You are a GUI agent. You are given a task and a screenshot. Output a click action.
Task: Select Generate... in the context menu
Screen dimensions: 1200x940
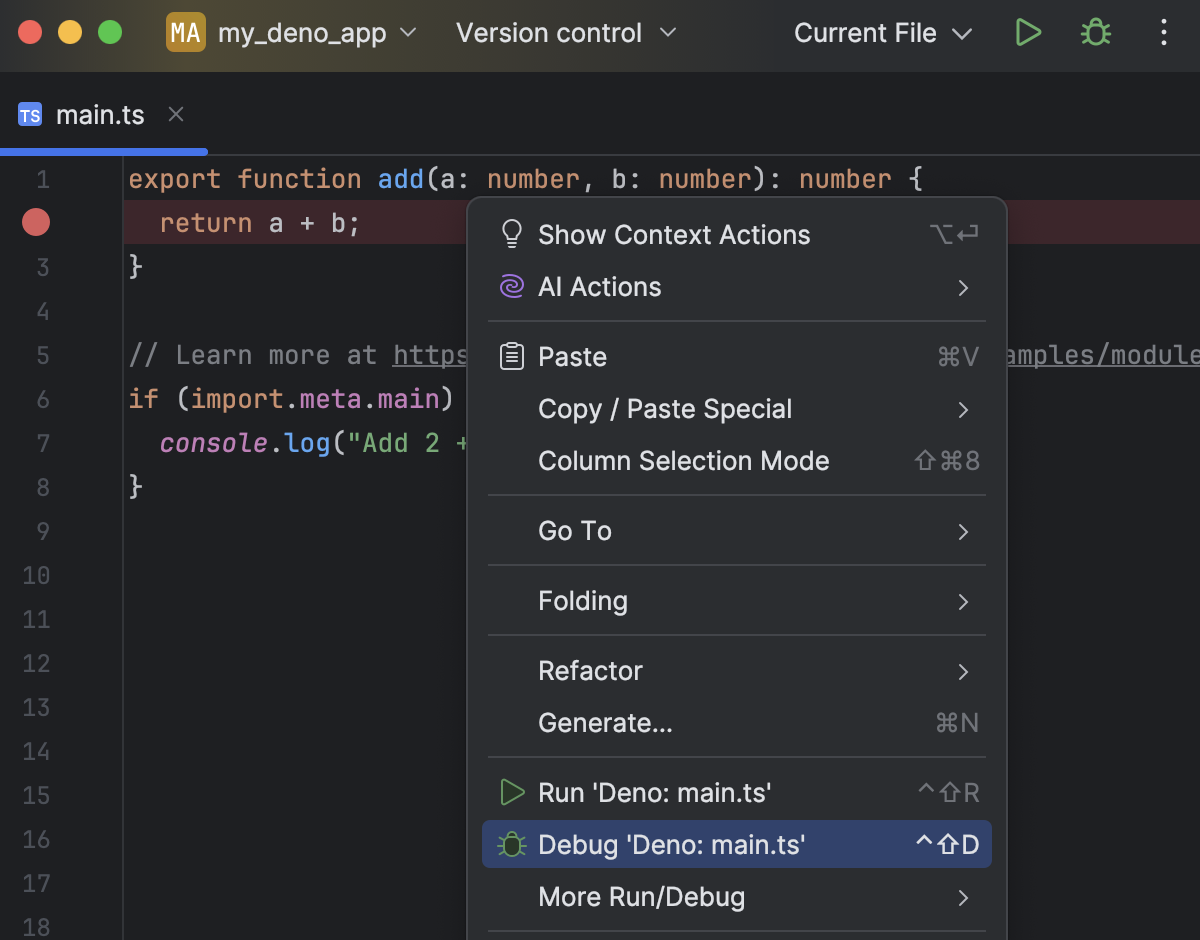pyautogui.click(x=605, y=723)
